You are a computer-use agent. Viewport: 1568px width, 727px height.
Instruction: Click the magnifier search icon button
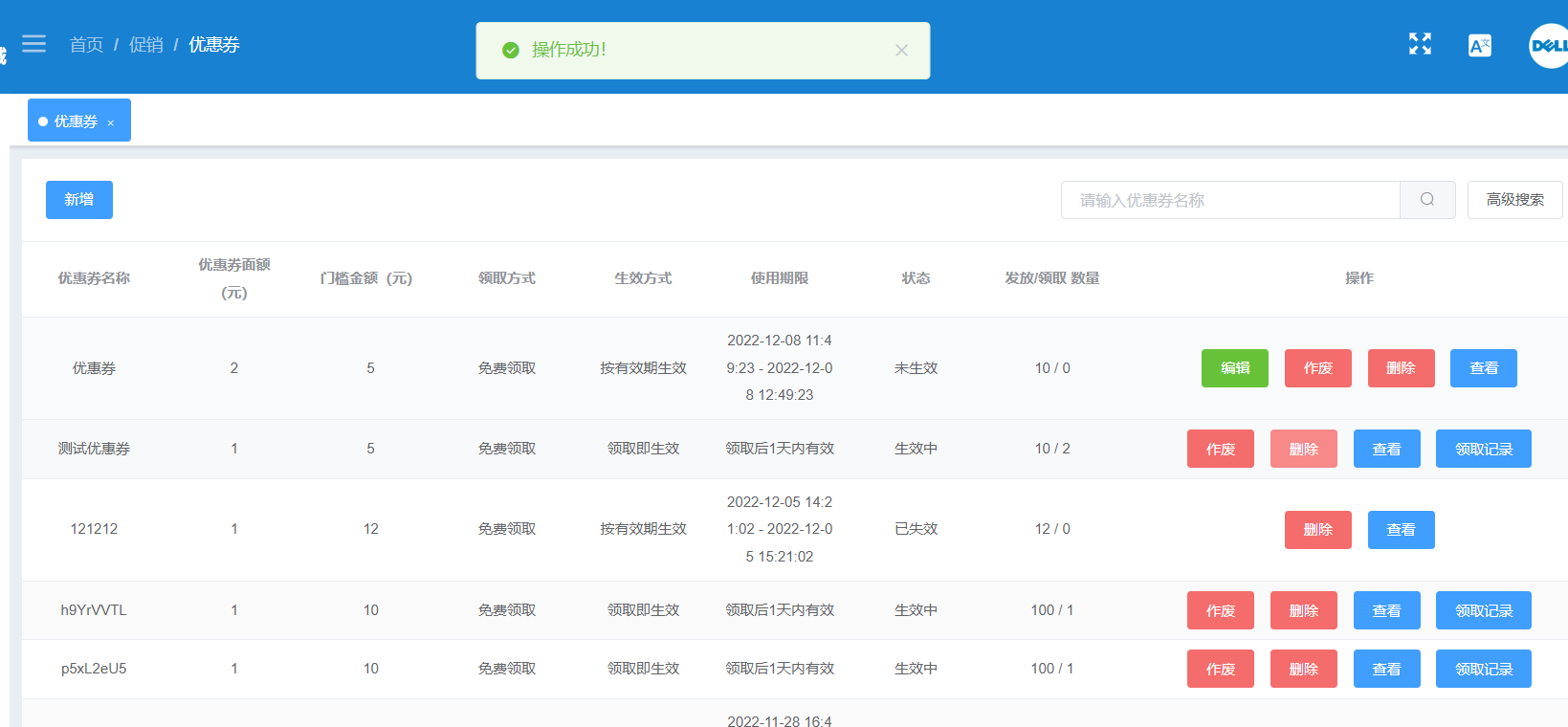pyautogui.click(x=1427, y=199)
